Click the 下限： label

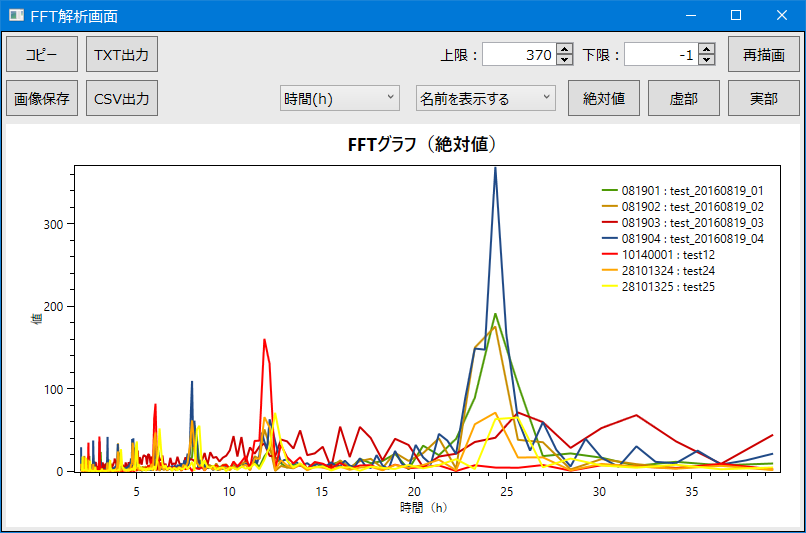[x=601, y=54]
